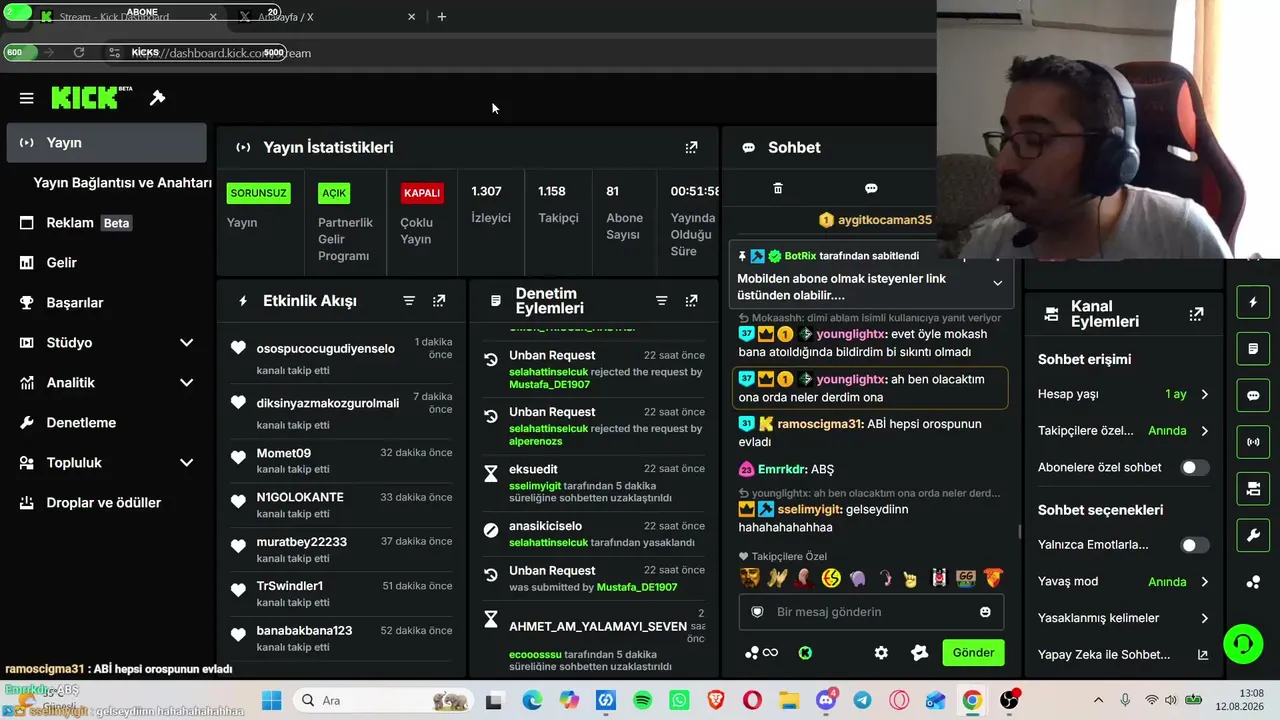Open Takipçilere özel setting

(1124, 431)
